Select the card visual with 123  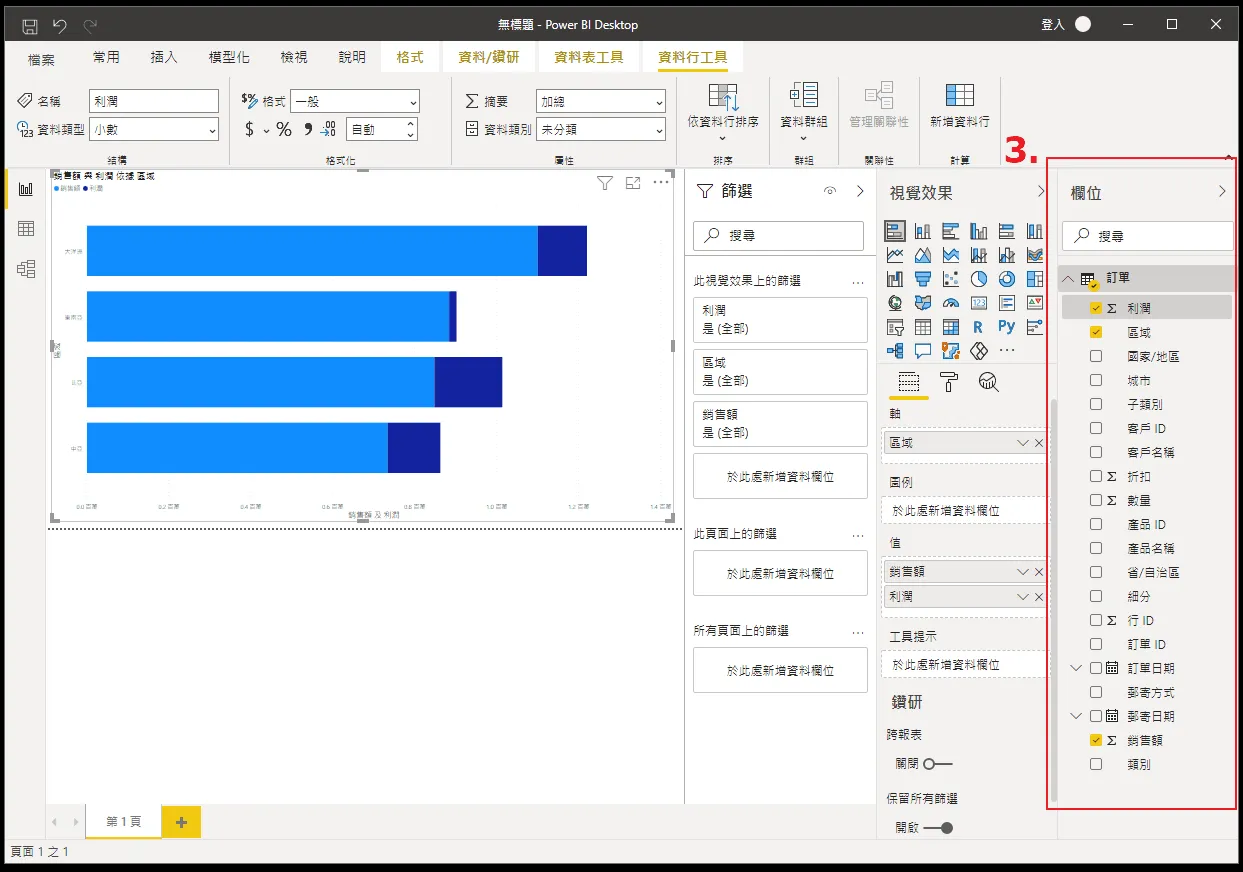pos(979,303)
